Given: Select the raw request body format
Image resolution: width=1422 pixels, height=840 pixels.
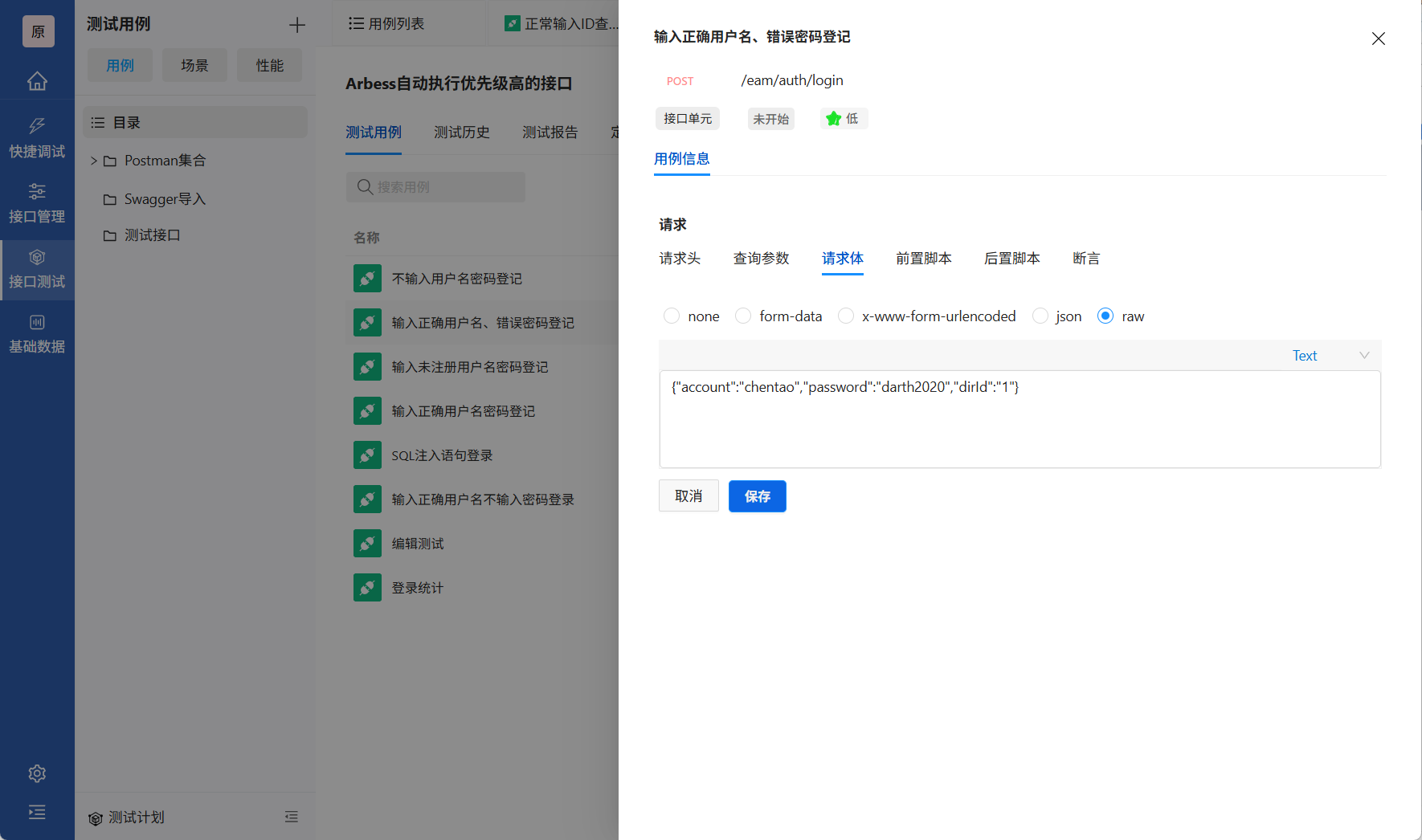Looking at the screenshot, I should coord(1106,316).
